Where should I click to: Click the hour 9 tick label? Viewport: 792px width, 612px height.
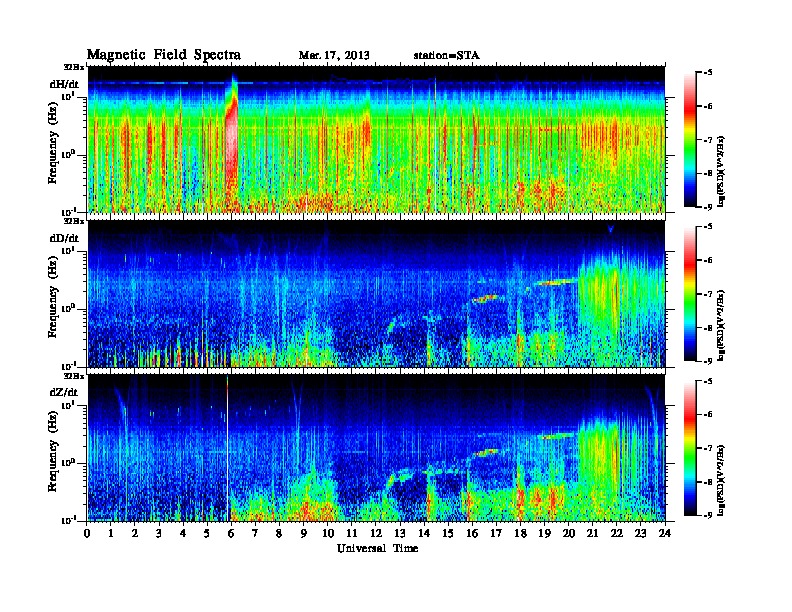pos(304,533)
